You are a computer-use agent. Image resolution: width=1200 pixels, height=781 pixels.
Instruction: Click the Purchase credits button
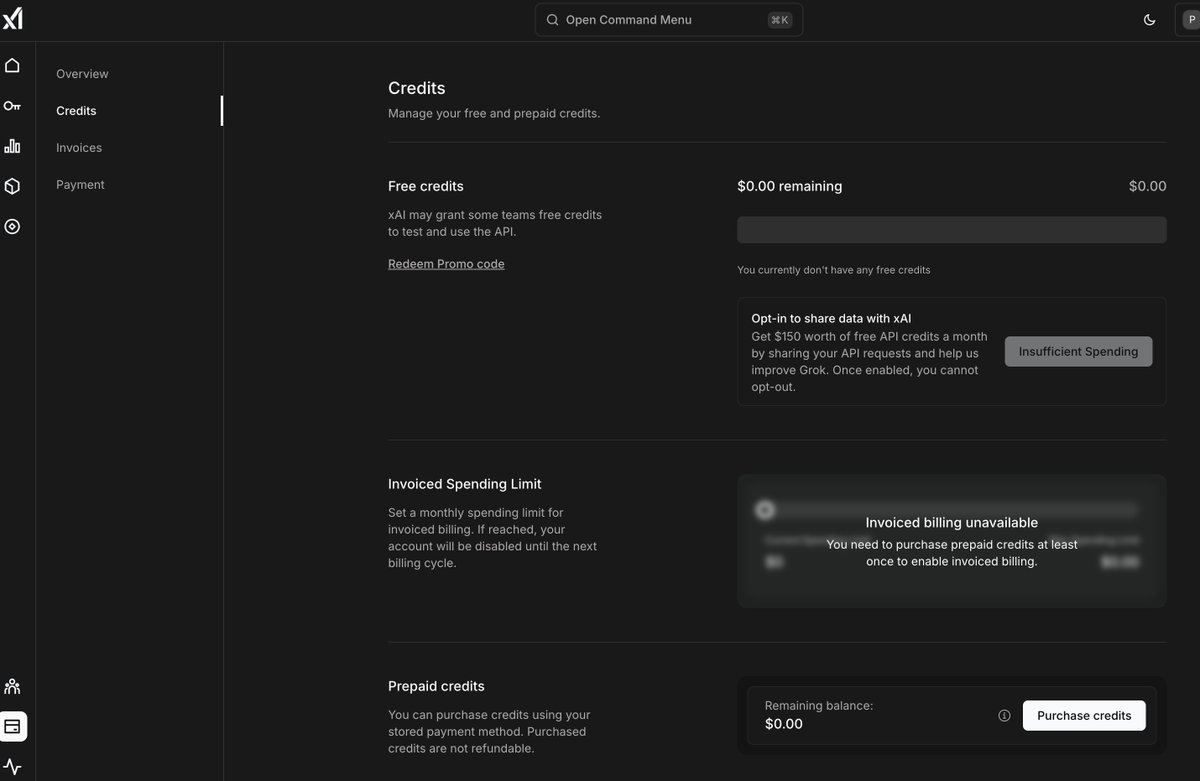[x=1084, y=715]
